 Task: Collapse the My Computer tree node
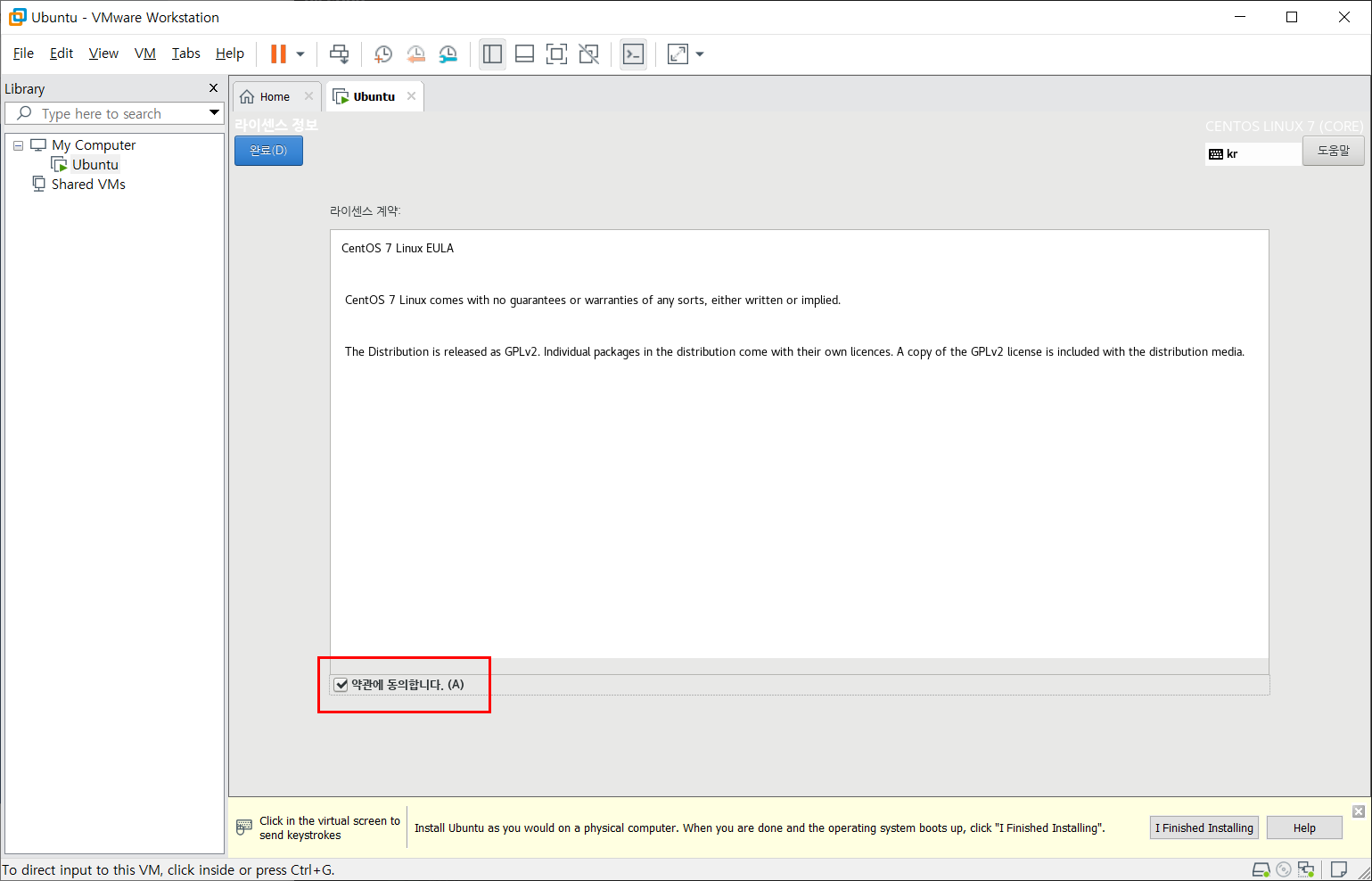(18, 145)
